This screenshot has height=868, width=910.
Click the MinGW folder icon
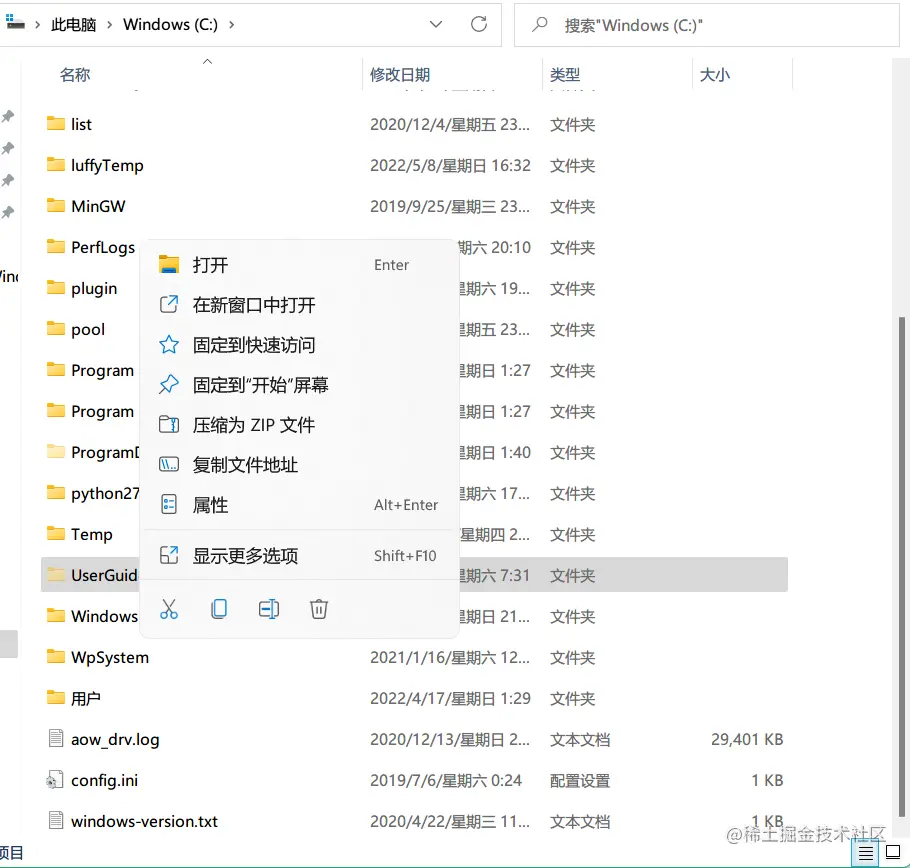click(56, 205)
